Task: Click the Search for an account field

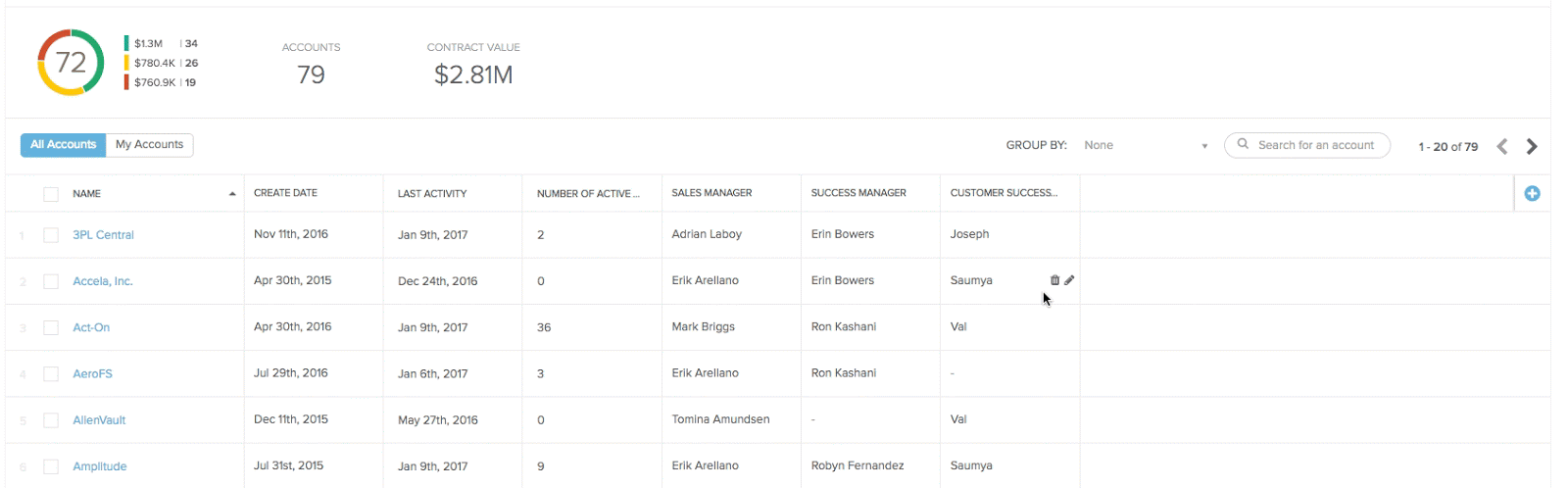Action: [x=1307, y=145]
